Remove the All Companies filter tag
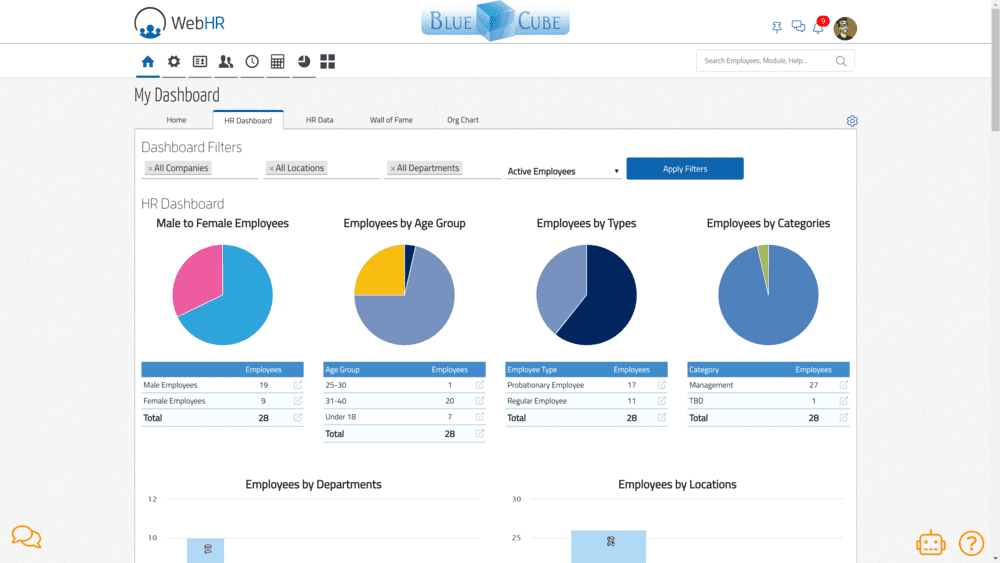 150,168
